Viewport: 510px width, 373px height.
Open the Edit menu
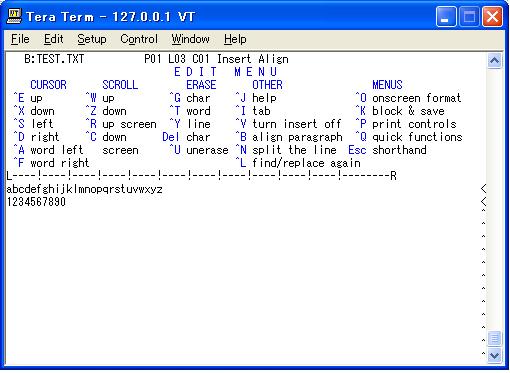tap(53, 39)
